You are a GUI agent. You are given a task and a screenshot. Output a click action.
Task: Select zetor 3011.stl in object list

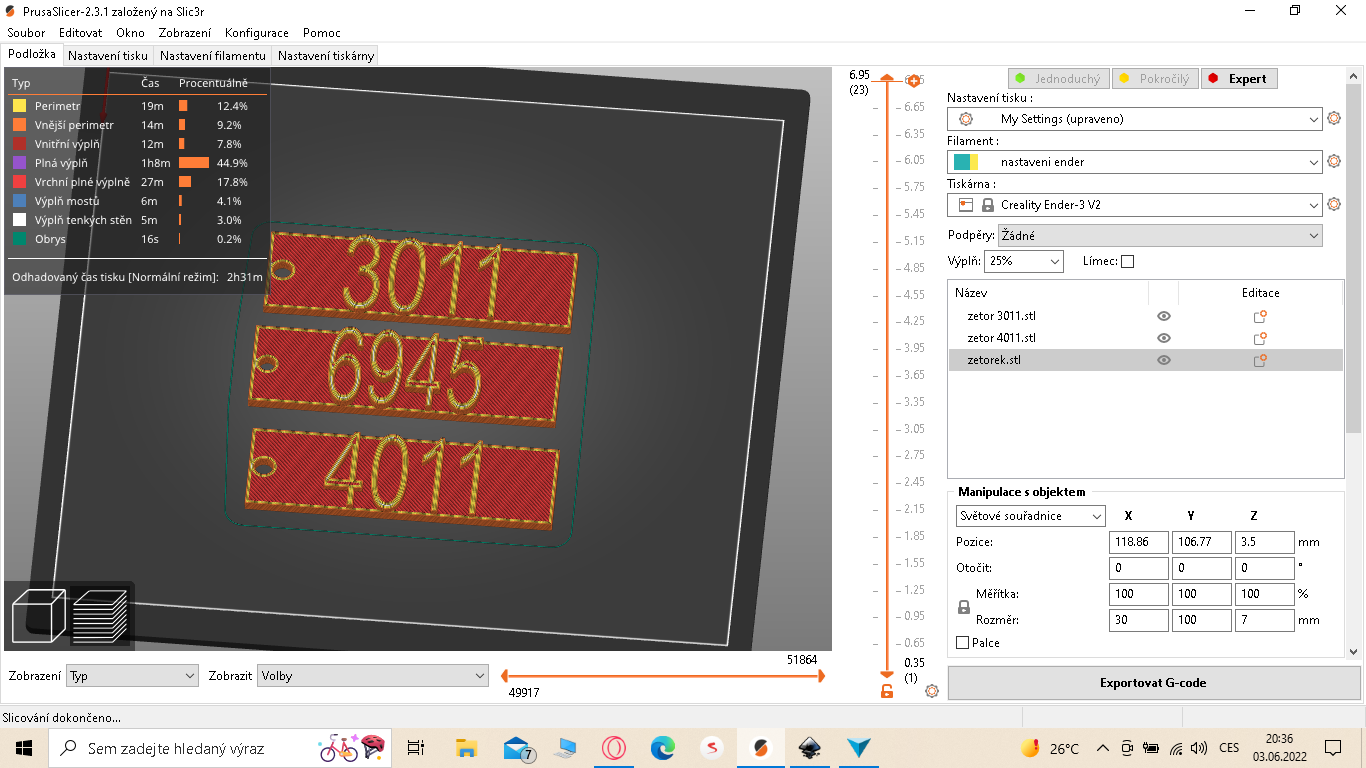click(x=1002, y=316)
